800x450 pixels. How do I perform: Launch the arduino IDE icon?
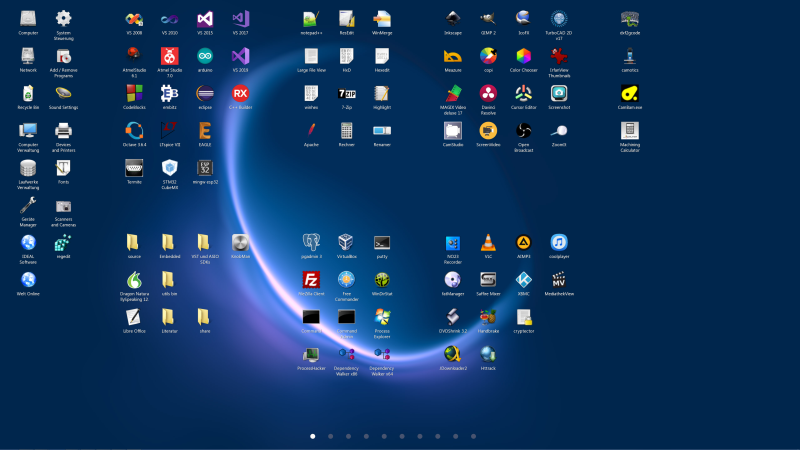(x=205, y=57)
